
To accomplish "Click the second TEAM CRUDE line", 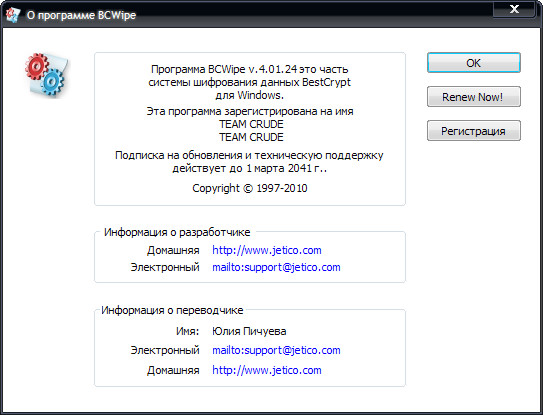I will point(251,137).
